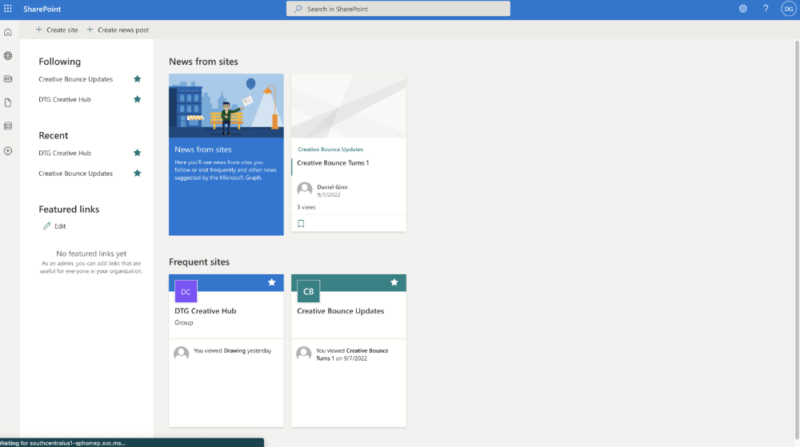The width and height of the screenshot is (800, 447).
Task: Click Daniel Ginn author name
Action: [332, 187]
